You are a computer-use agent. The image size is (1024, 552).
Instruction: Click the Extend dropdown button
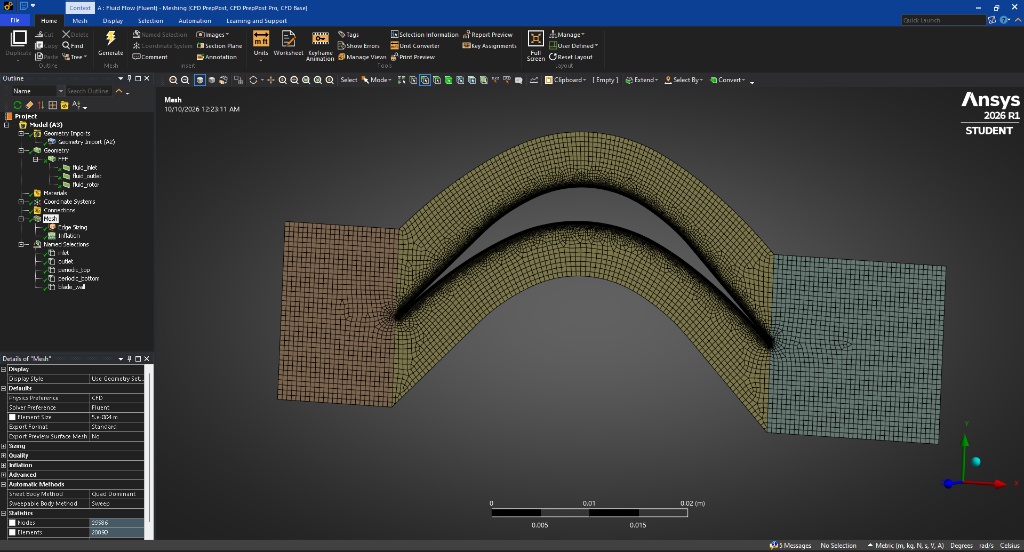641,80
